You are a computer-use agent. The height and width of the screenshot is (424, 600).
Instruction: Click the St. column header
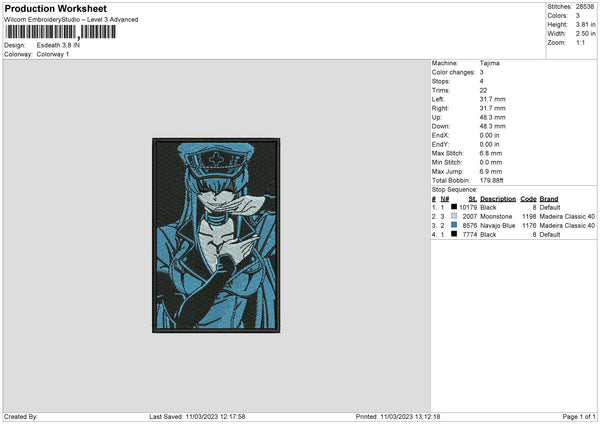tap(473, 199)
